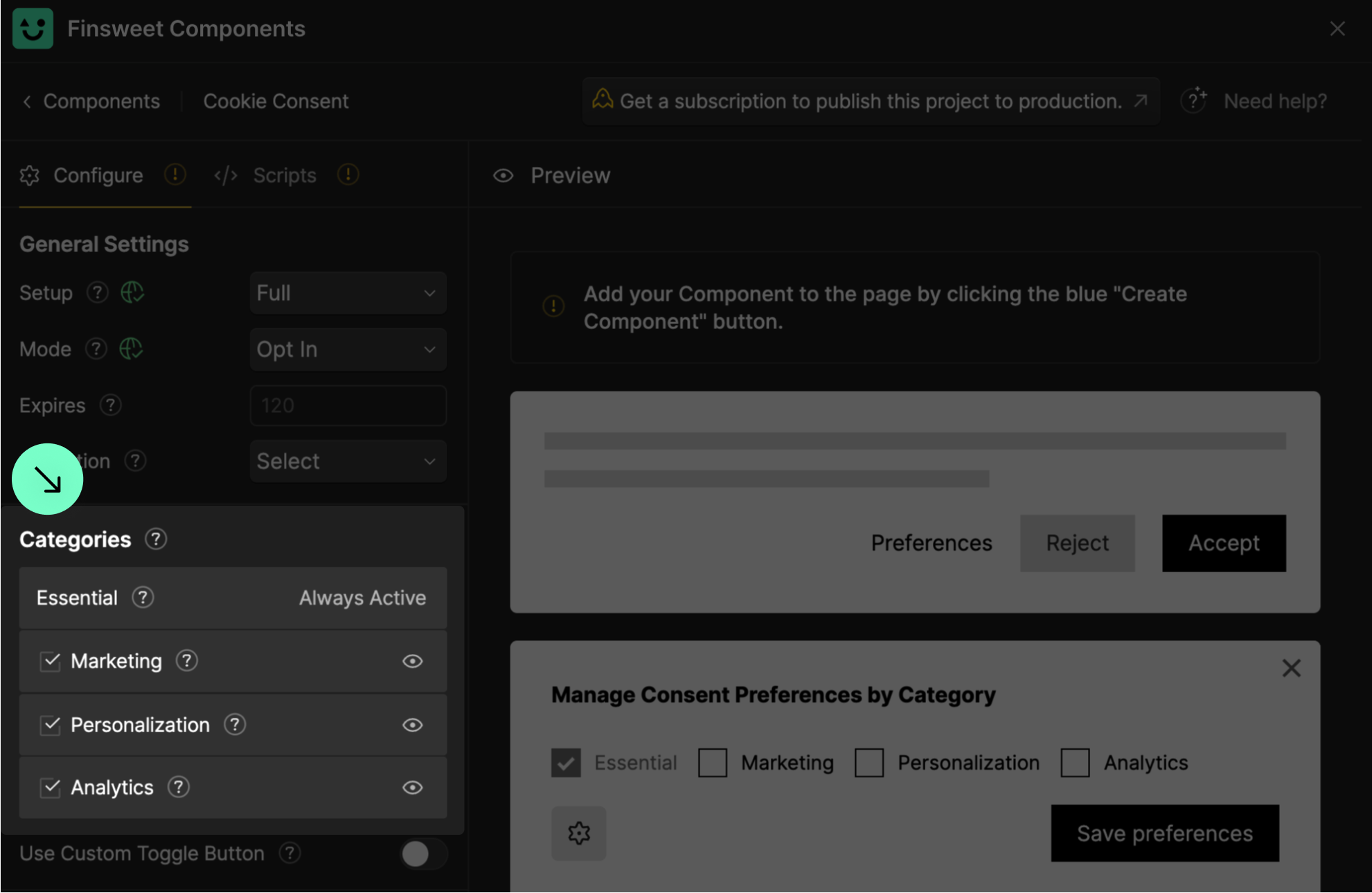Go back to Components via chevron link

(x=91, y=101)
